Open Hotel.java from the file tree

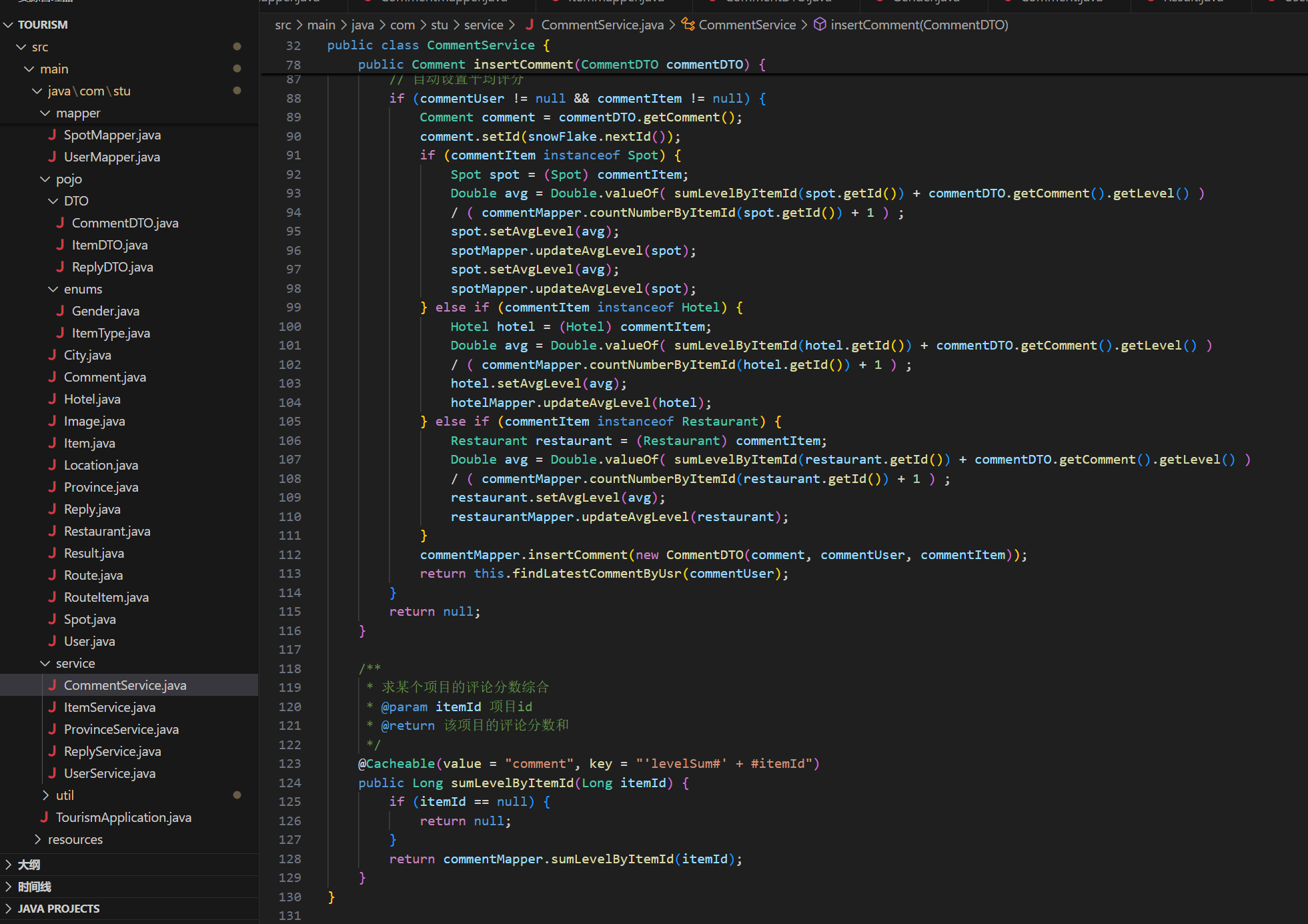pos(92,399)
